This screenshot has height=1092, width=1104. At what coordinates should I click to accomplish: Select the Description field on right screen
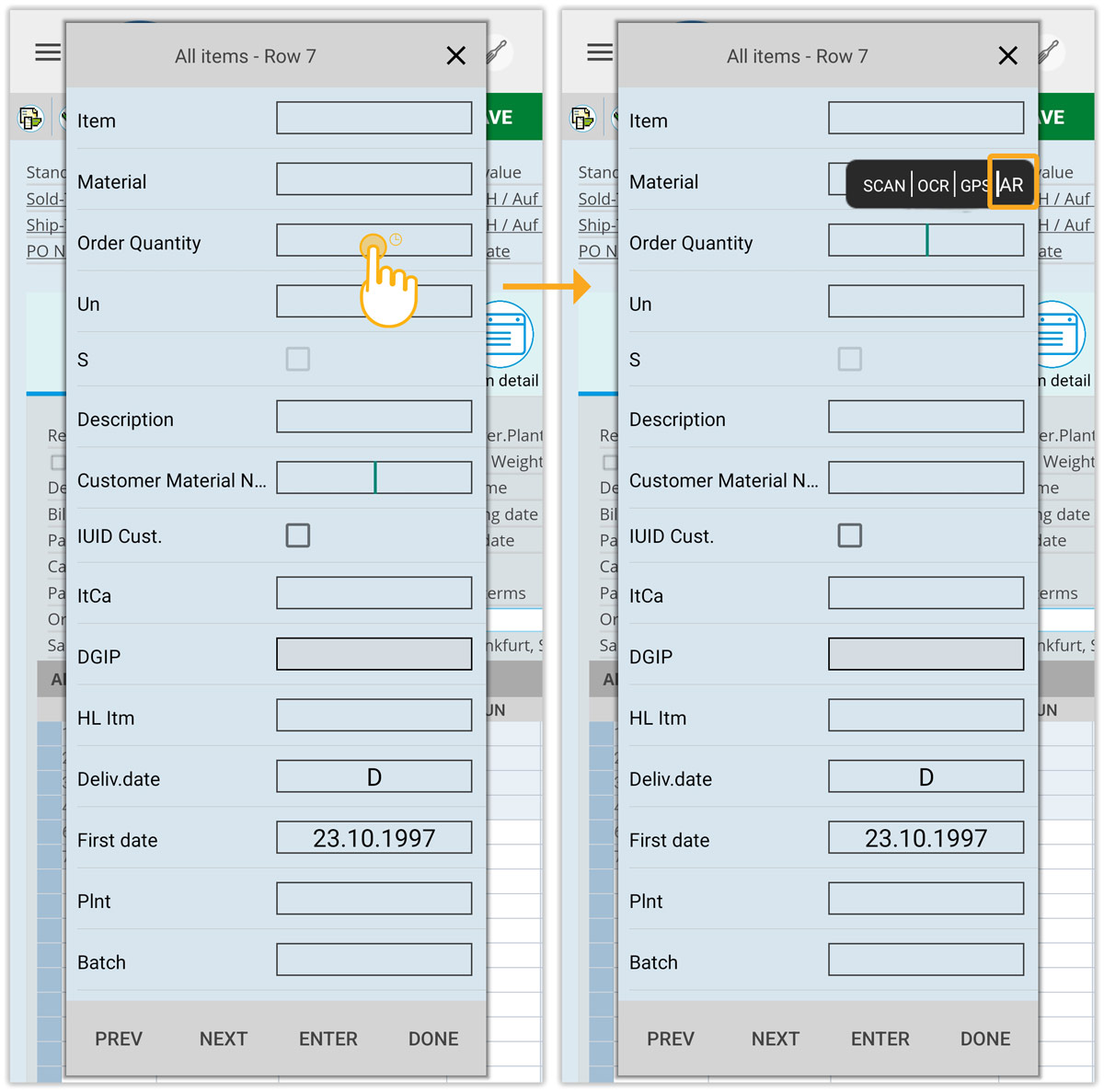pos(926,417)
